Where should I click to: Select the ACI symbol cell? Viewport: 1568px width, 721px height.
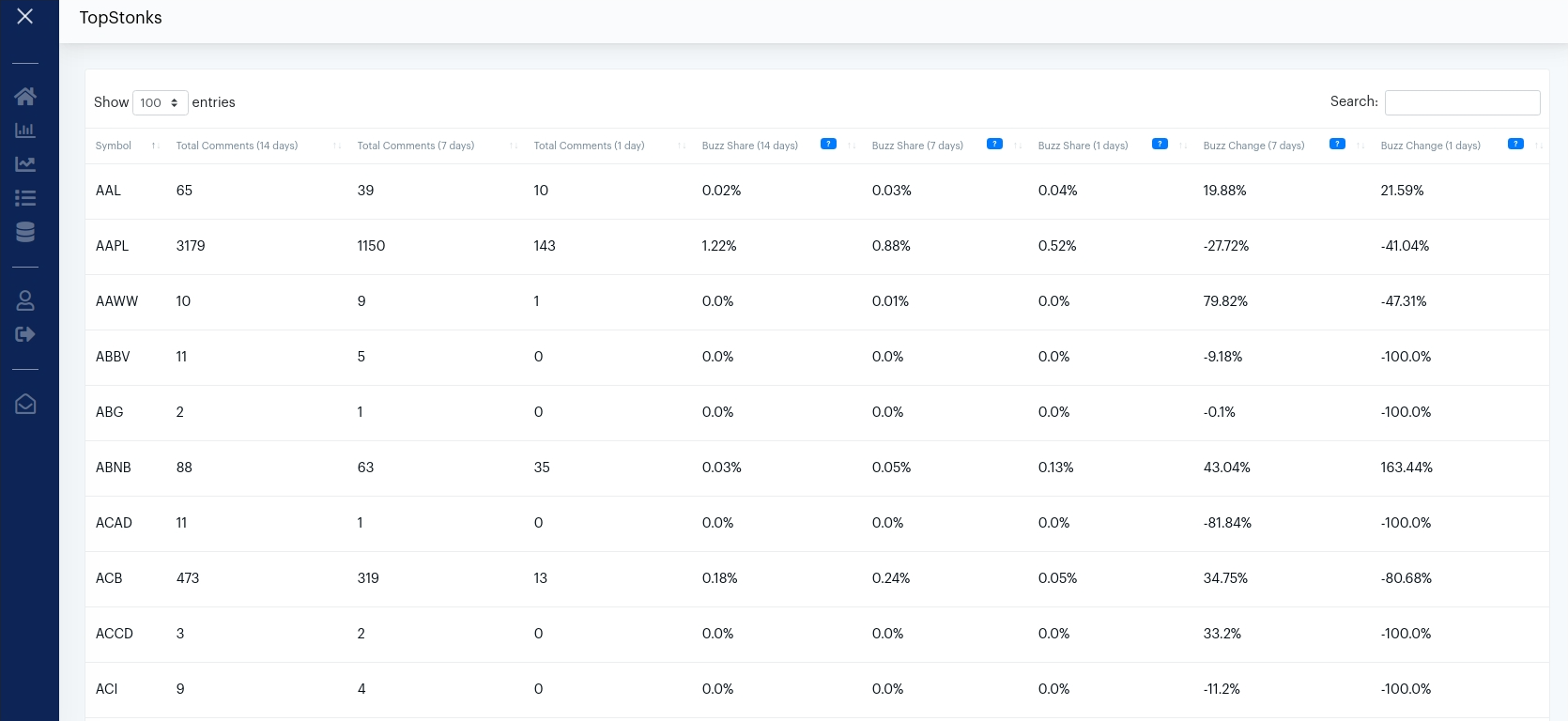pos(107,689)
